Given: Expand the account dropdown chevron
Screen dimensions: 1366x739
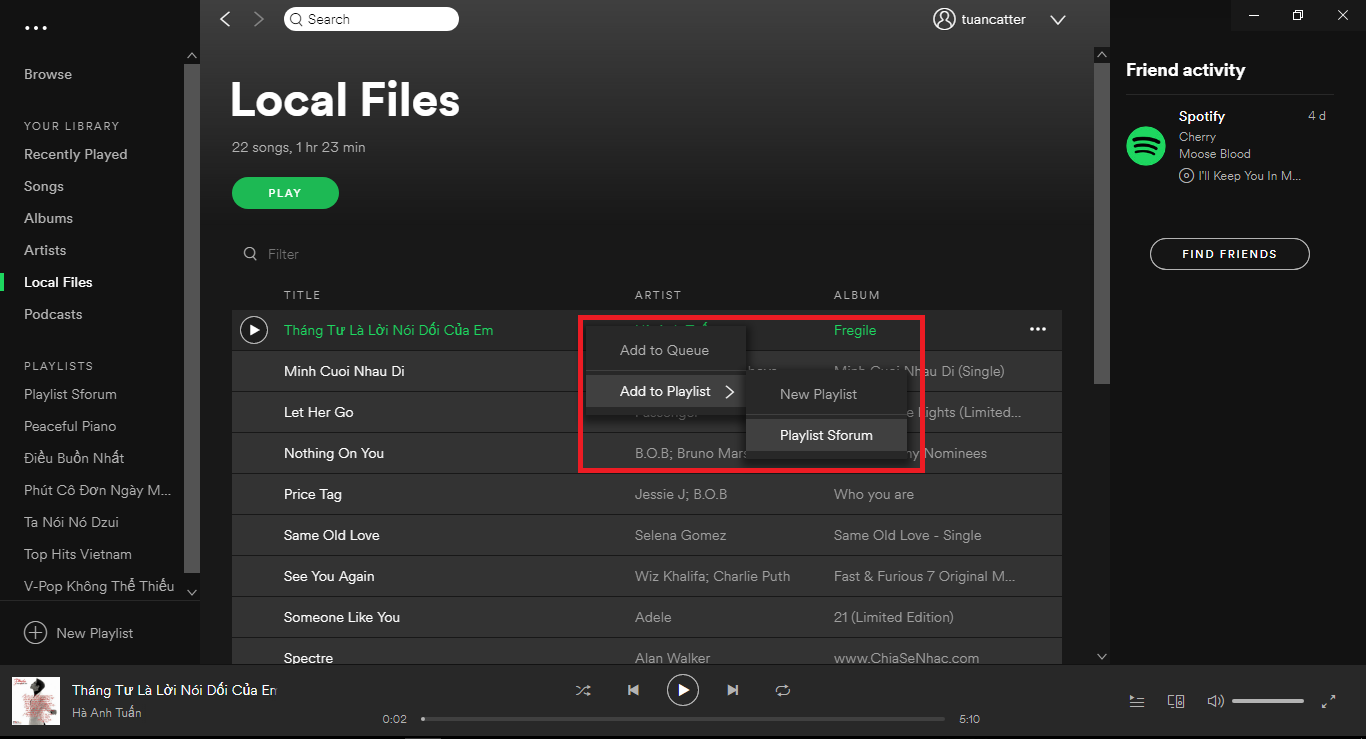Looking at the screenshot, I should tap(1058, 20).
